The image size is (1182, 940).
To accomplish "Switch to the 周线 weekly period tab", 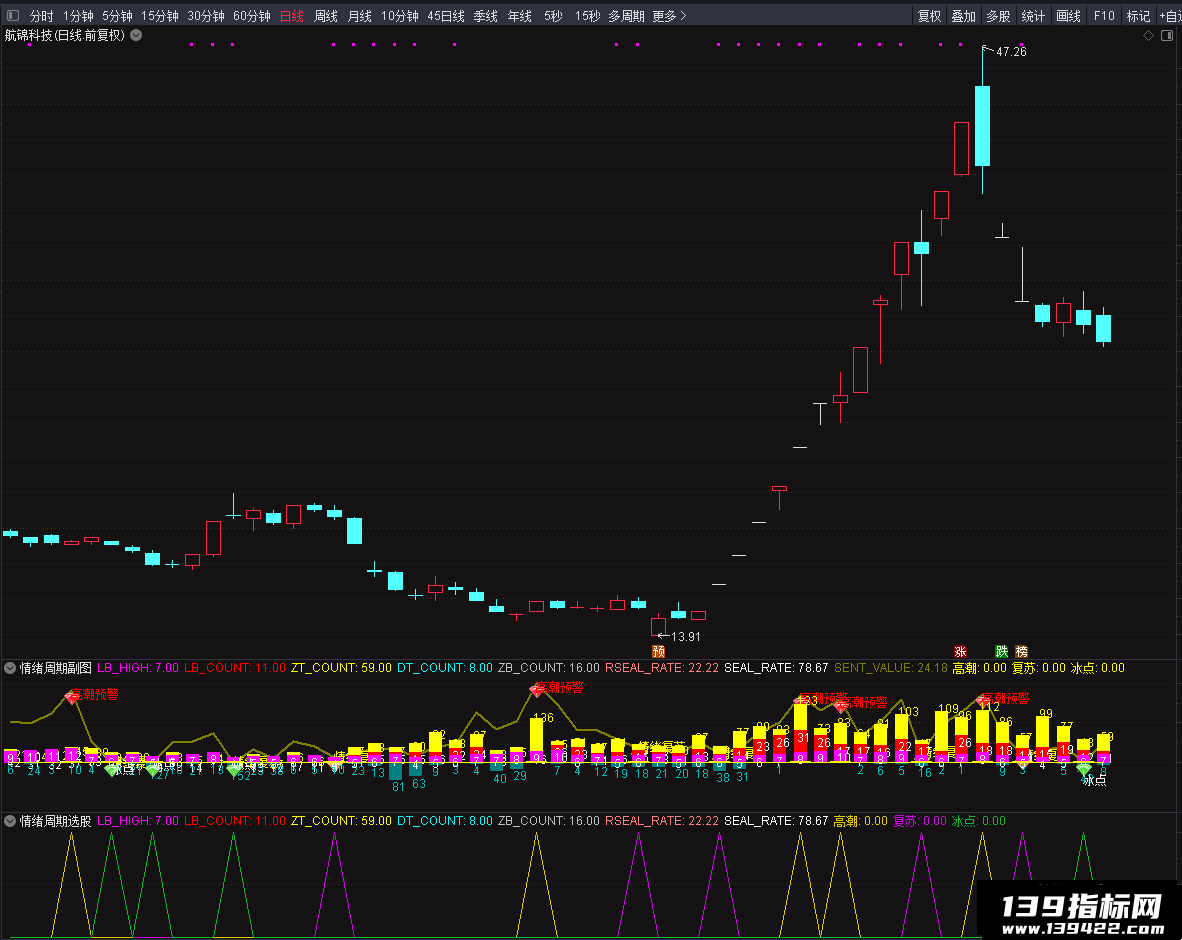I will (x=326, y=16).
